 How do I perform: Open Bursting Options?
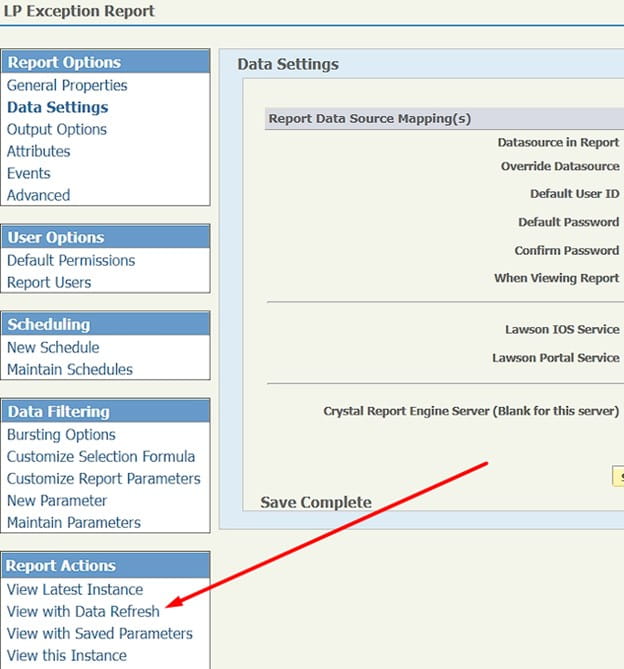[x=61, y=435]
